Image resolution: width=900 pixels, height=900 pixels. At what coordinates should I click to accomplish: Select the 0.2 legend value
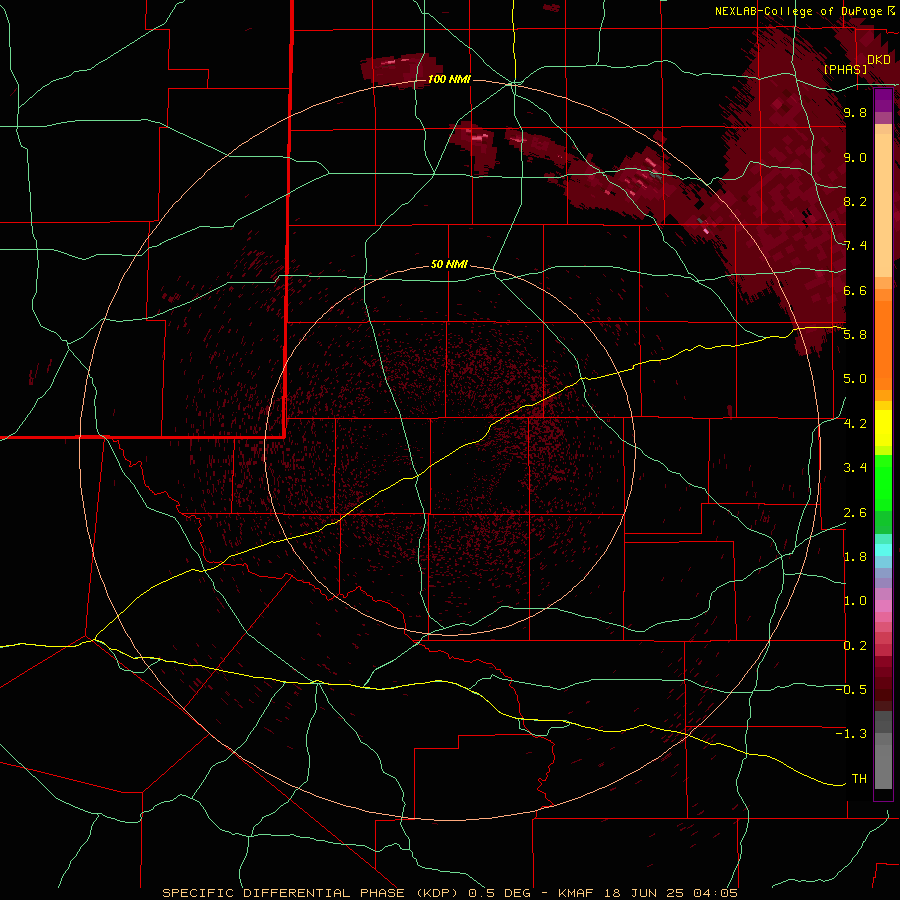click(855, 646)
